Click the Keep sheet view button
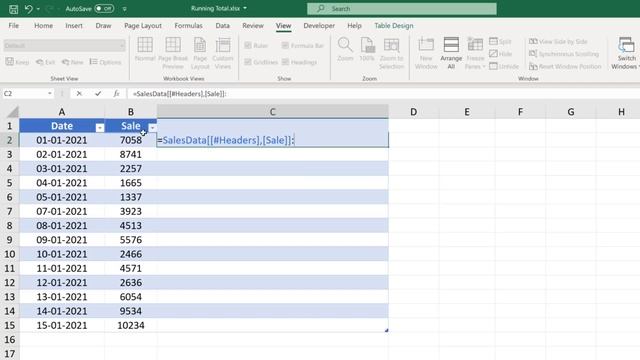This screenshot has width=640, height=360. [18, 62]
